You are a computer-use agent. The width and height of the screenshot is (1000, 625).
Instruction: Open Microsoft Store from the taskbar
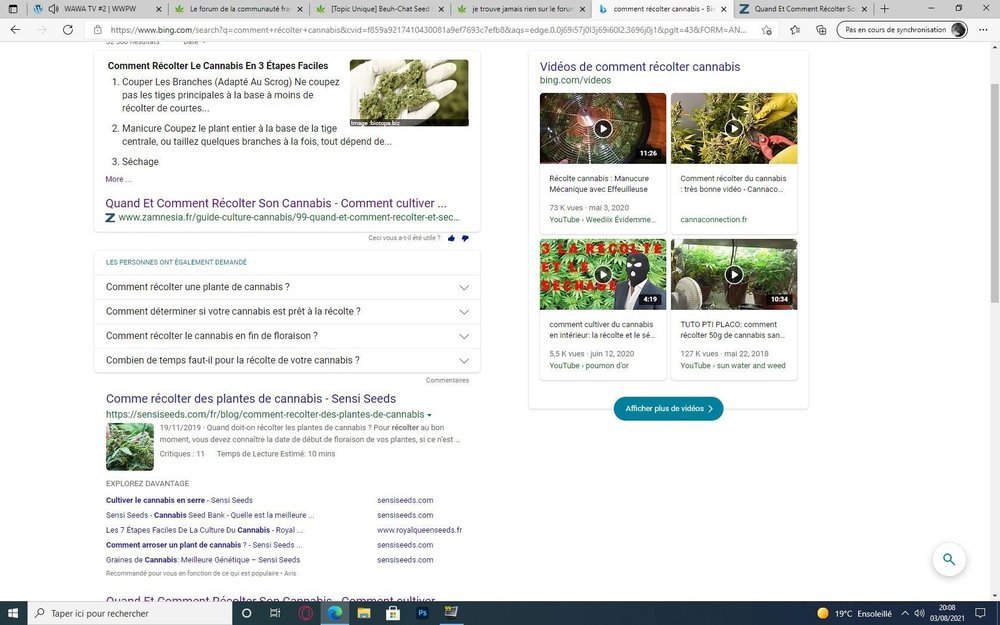pos(393,613)
